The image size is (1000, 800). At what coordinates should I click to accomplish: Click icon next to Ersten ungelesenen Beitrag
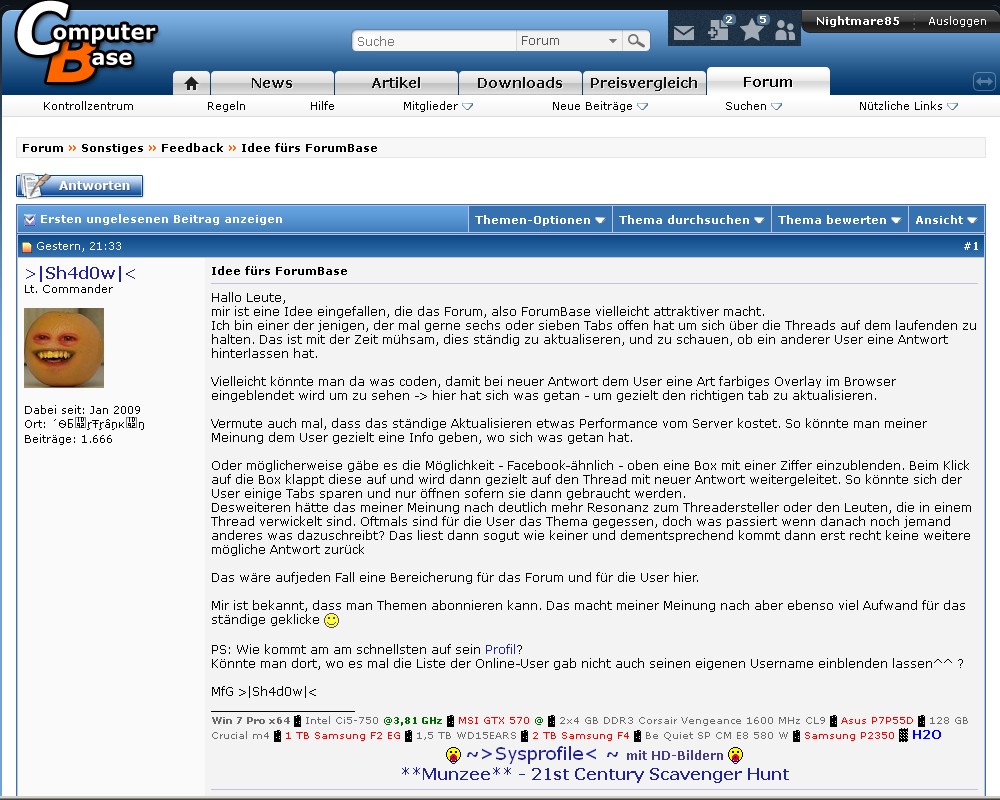click(x=29, y=220)
